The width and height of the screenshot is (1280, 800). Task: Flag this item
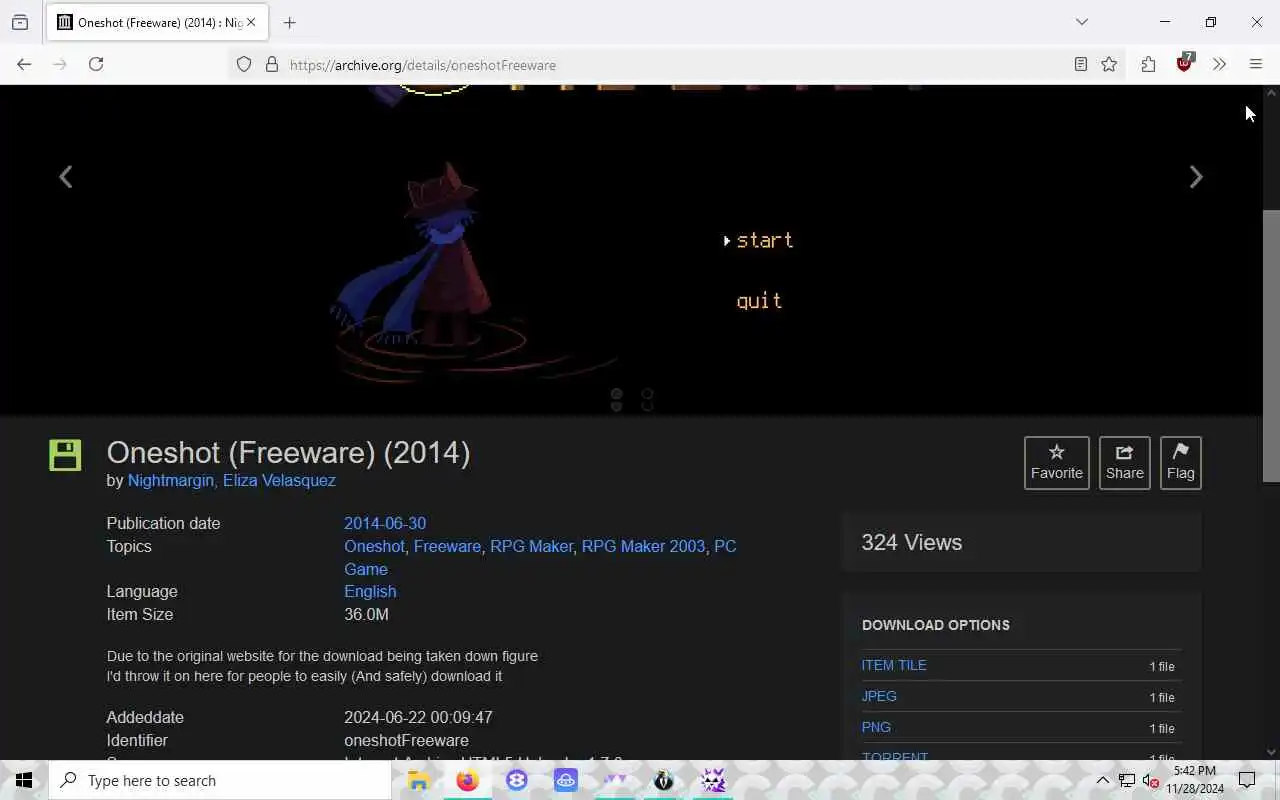click(1181, 463)
